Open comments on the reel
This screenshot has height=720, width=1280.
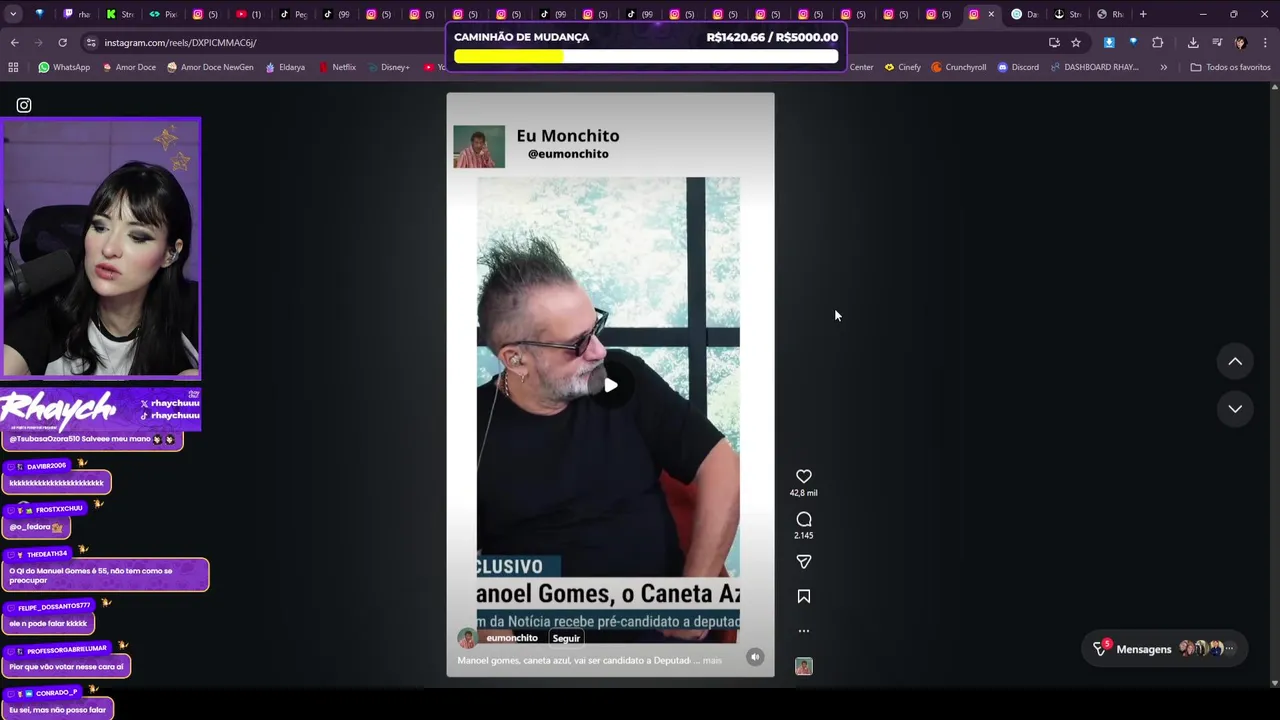[x=803, y=519]
